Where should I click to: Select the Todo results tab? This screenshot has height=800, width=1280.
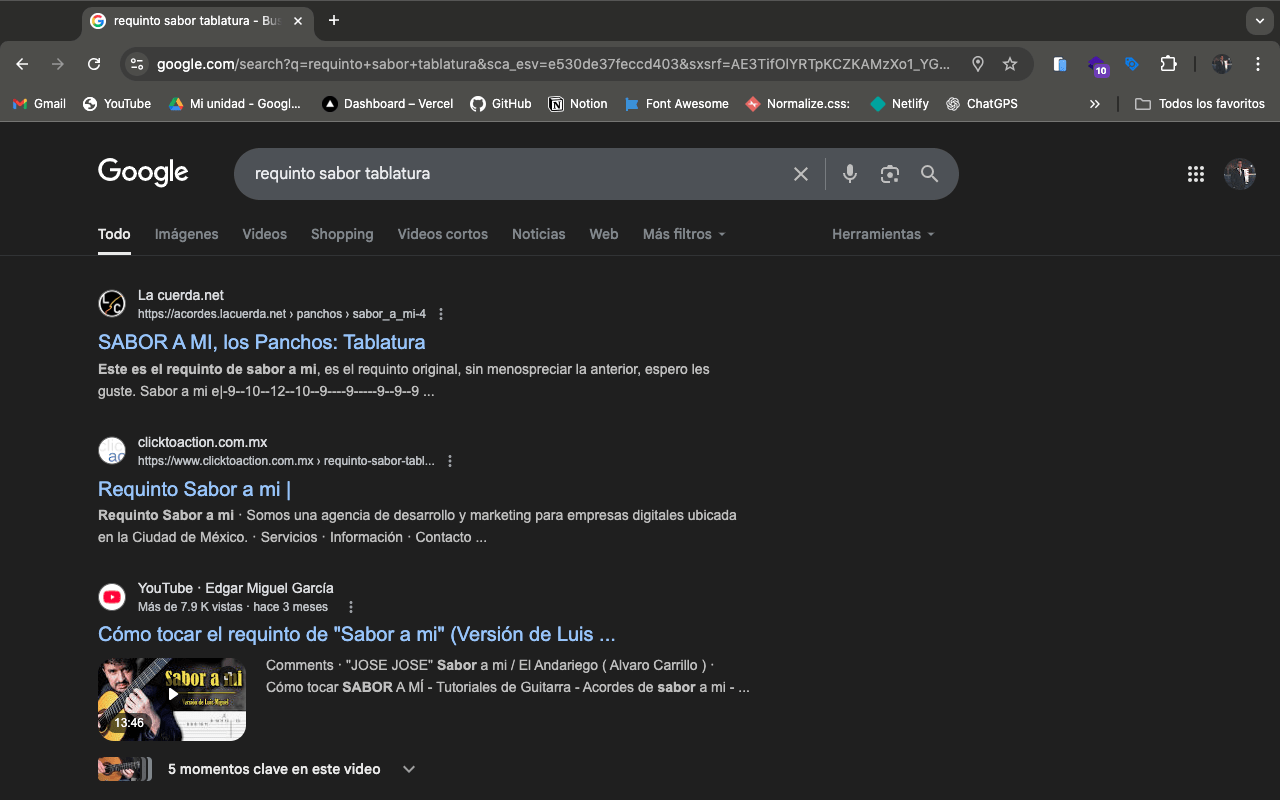(x=114, y=234)
